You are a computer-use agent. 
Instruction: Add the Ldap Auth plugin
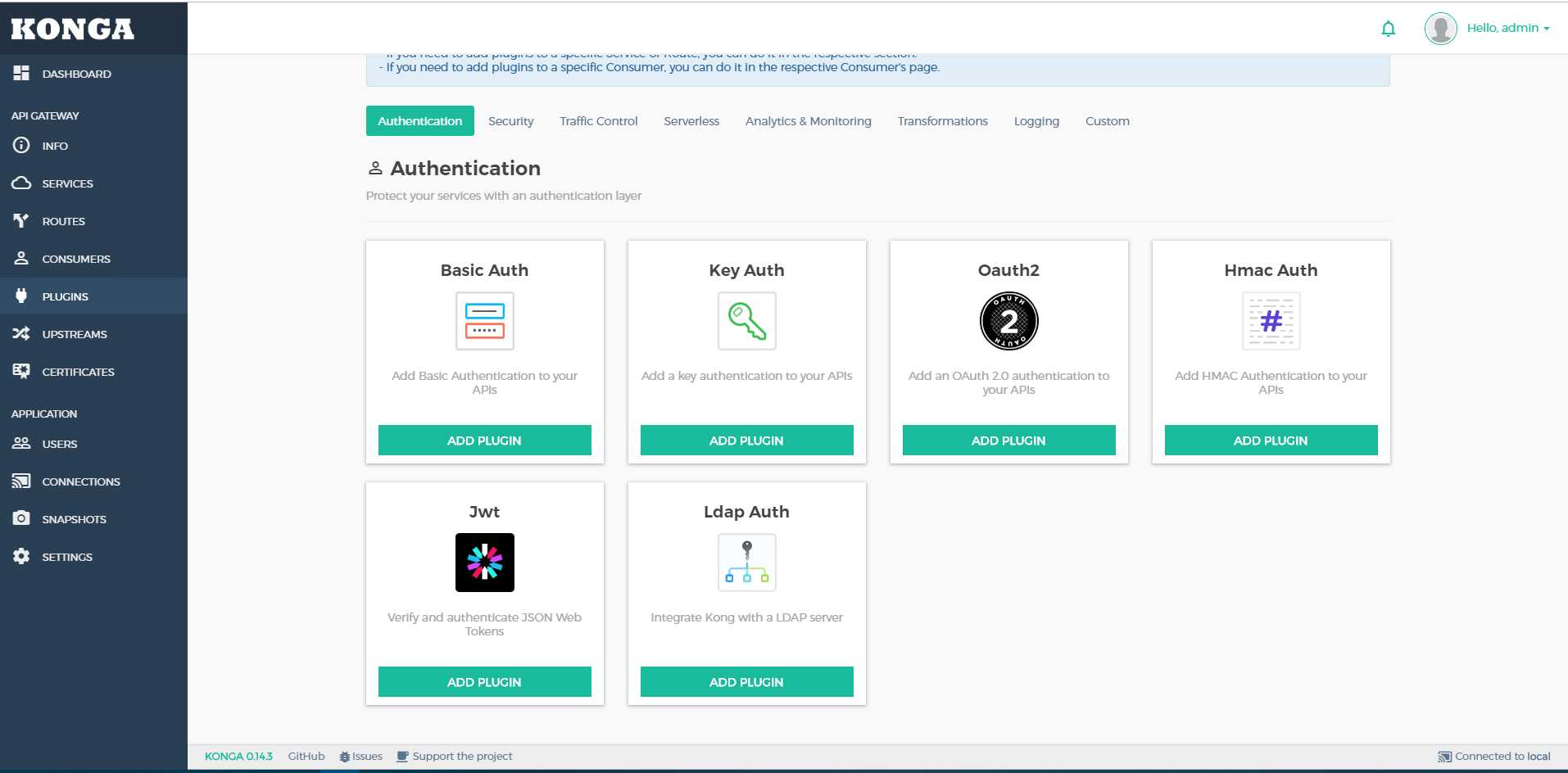point(746,681)
